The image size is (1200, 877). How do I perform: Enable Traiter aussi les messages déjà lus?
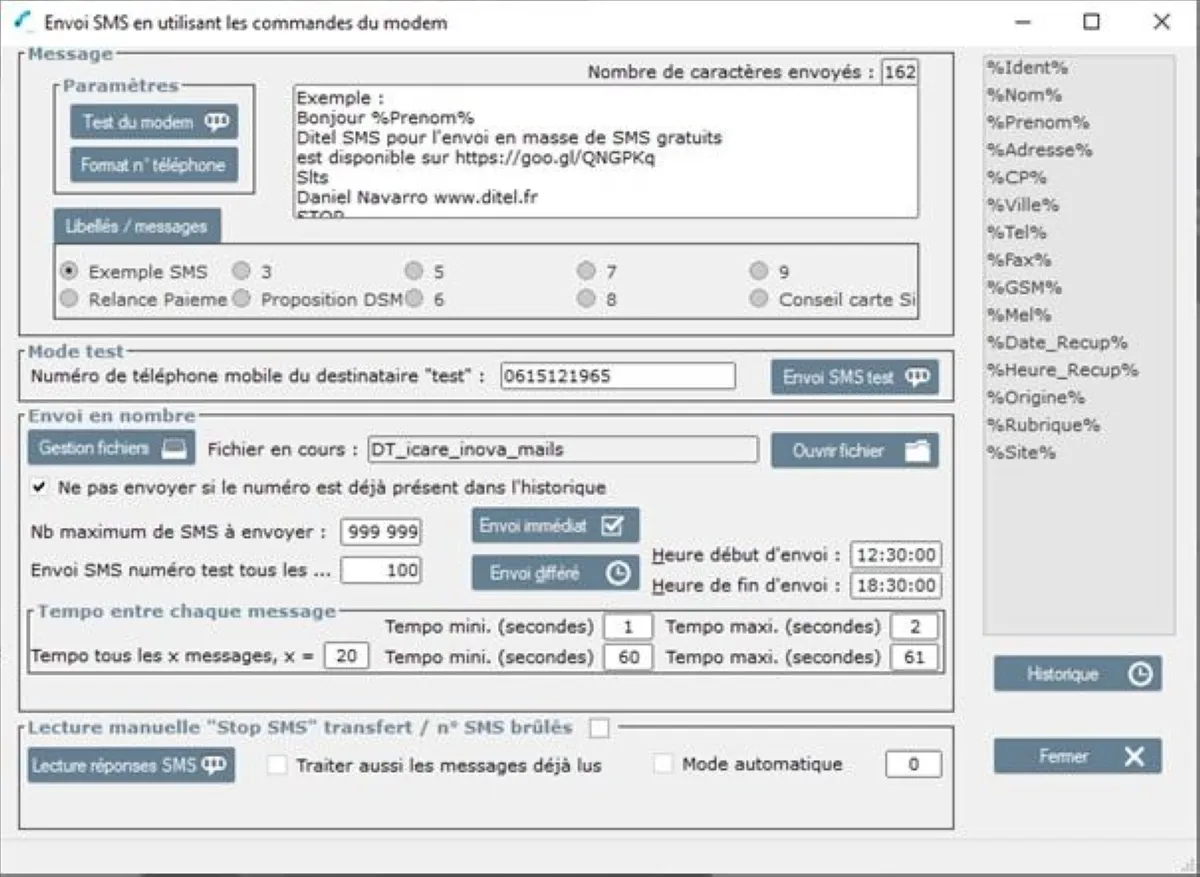277,765
